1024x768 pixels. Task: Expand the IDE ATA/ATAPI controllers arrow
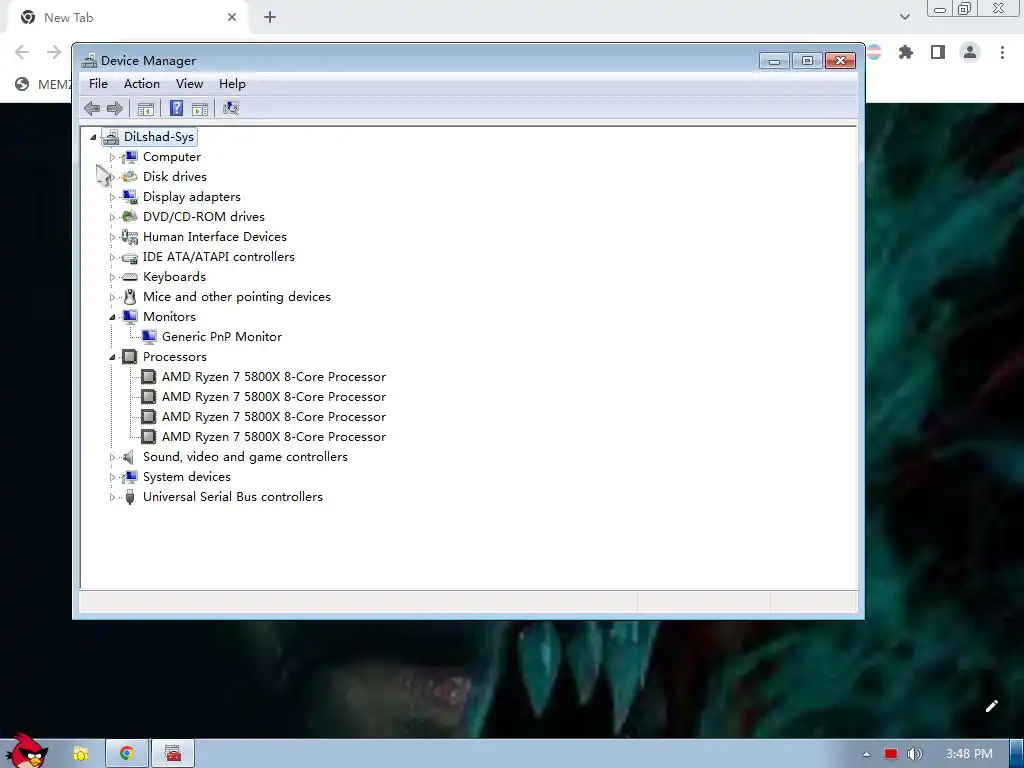(112, 257)
